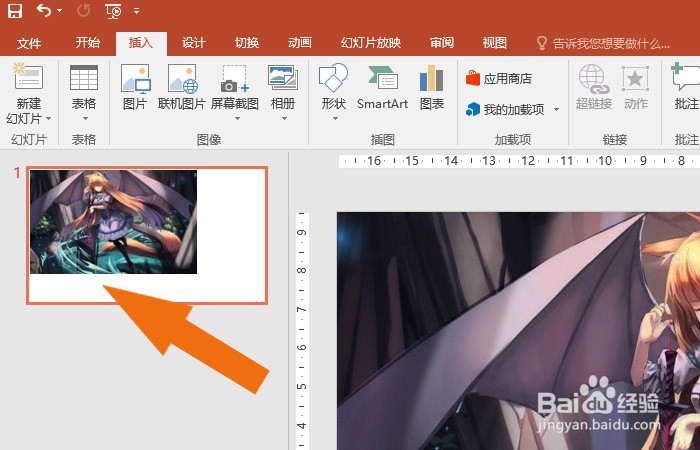The height and width of the screenshot is (450, 700).
Task: Click the 新建幻灯片 new slide icon
Action: pos(28,76)
